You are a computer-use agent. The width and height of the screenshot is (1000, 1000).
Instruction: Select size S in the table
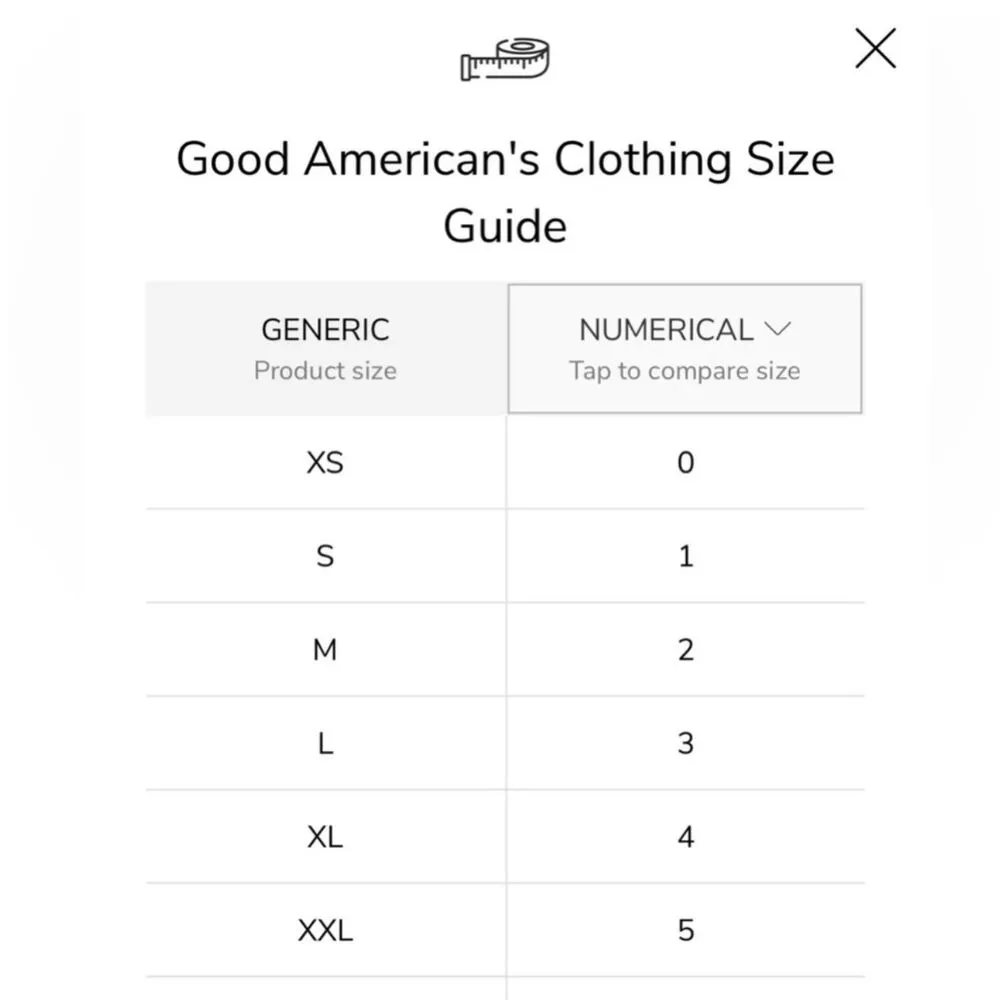(324, 556)
